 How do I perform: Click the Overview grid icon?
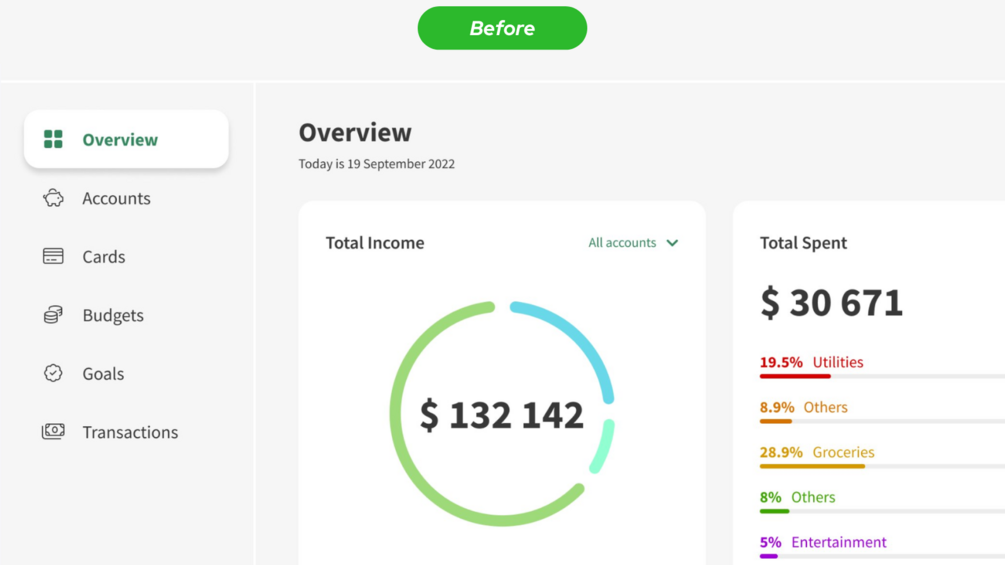tap(53, 139)
